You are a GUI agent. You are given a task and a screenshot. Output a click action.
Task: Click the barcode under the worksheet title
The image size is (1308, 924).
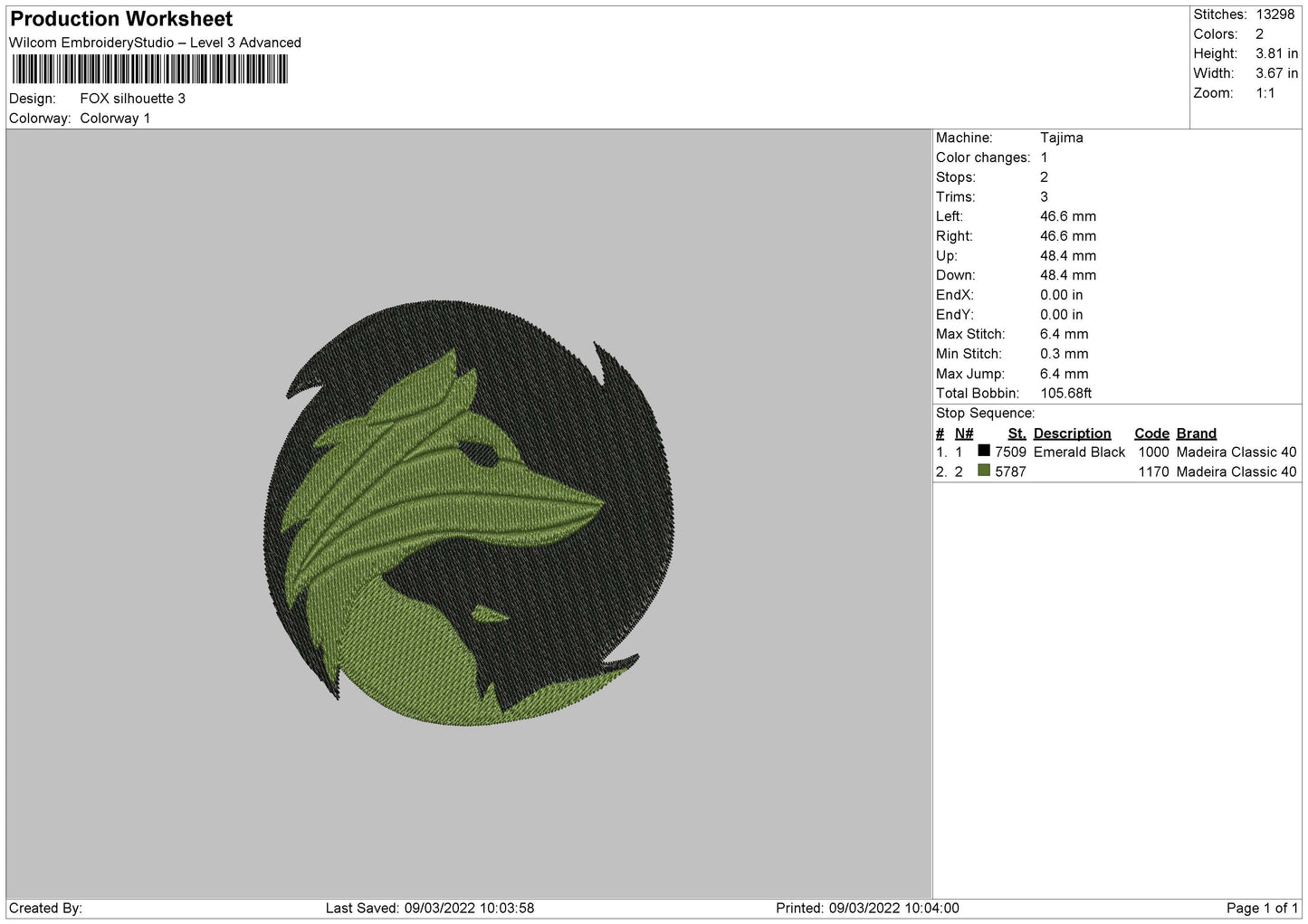150,69
